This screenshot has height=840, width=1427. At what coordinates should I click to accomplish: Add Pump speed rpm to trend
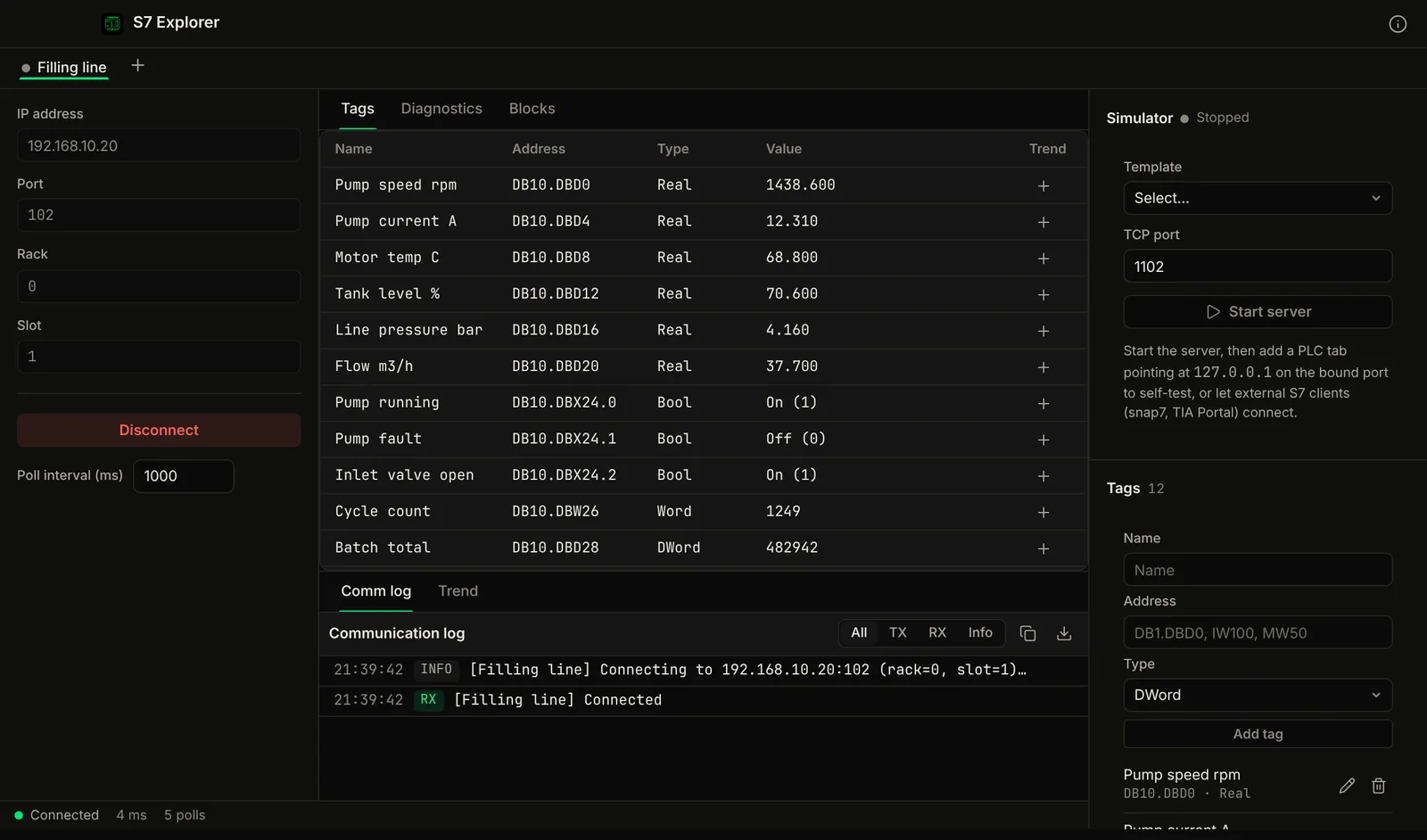pyautogui.click(x=1043, y=185)
